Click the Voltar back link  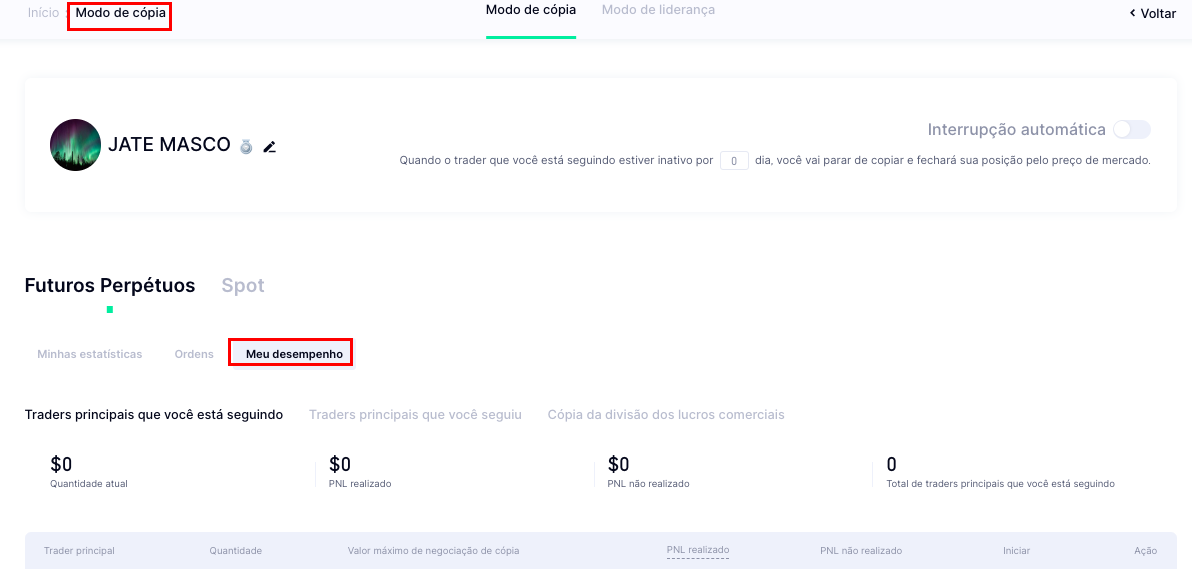tap(1157, 14)
